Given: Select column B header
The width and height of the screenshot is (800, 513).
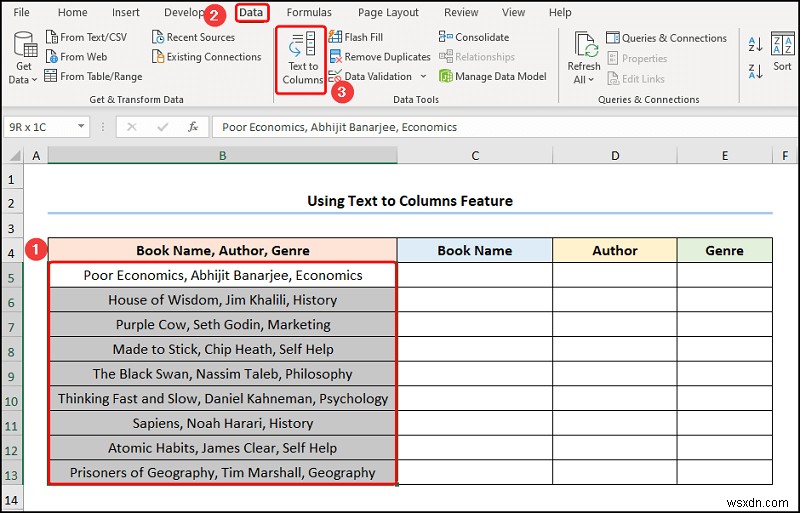Looking at the screenshot, I should pos(222,155).
